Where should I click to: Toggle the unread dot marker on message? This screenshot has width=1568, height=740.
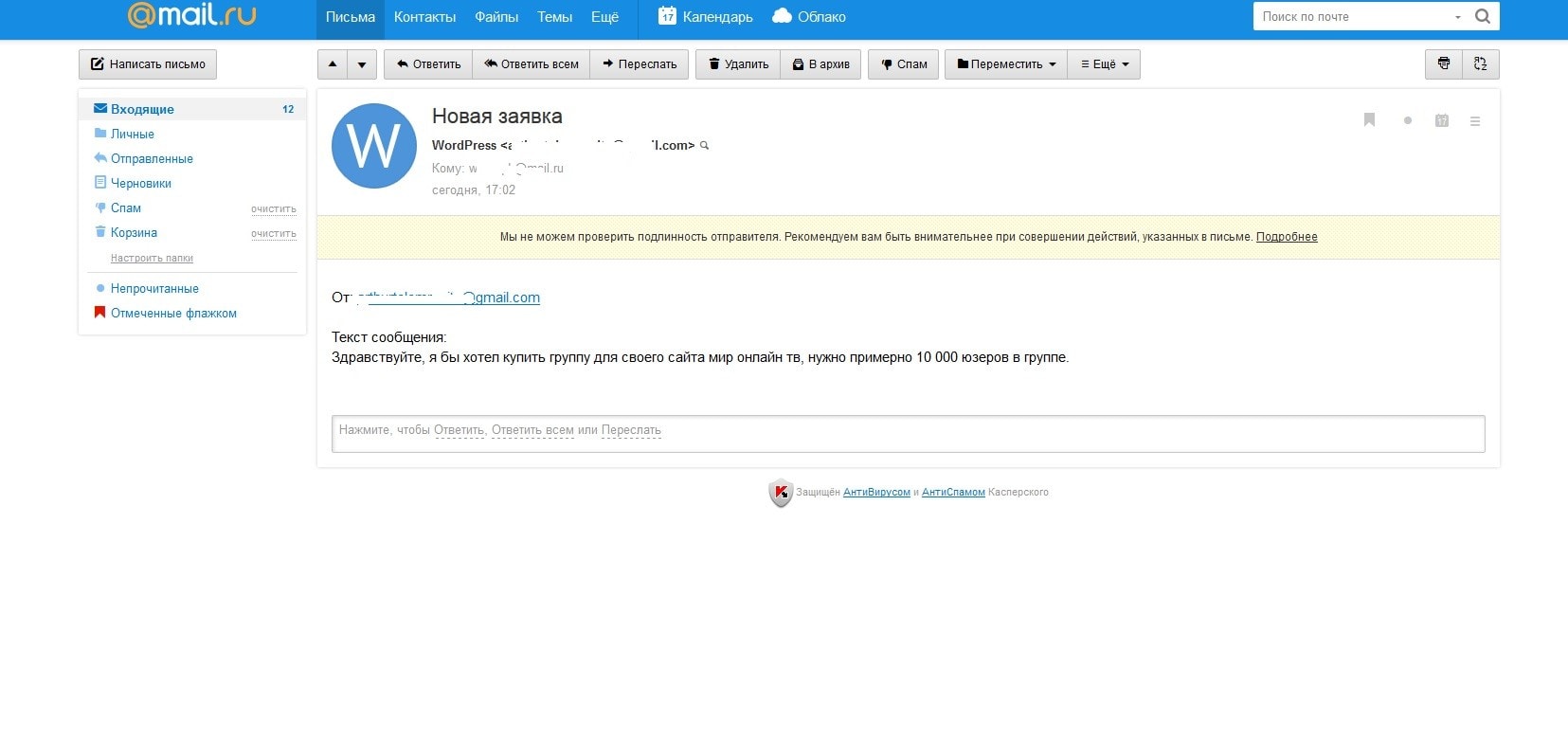click(1408, 120)
